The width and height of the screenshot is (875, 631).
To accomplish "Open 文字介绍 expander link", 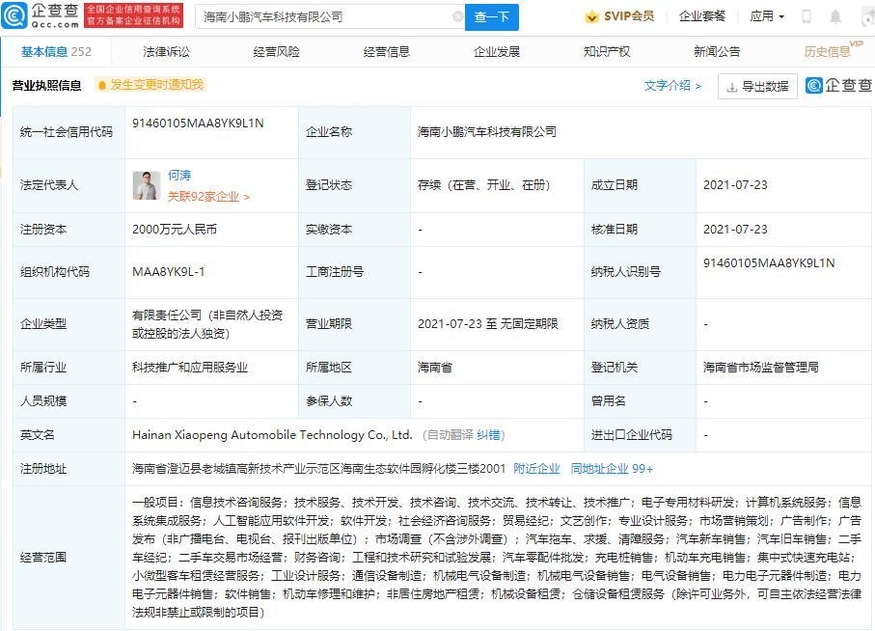I will 672,85.
